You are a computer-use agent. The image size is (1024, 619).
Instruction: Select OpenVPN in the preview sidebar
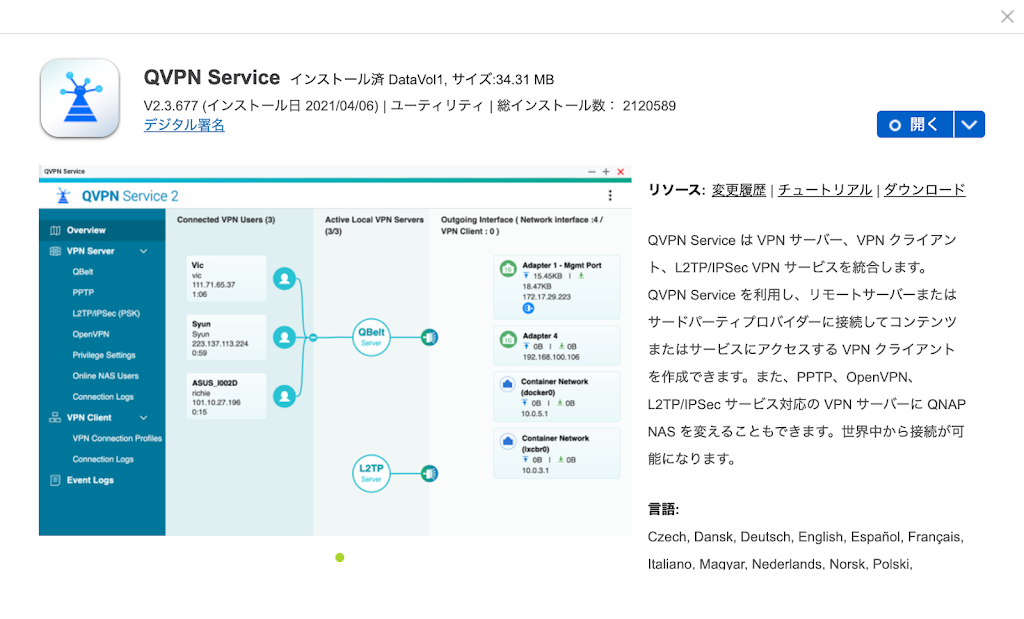point(91,334)
